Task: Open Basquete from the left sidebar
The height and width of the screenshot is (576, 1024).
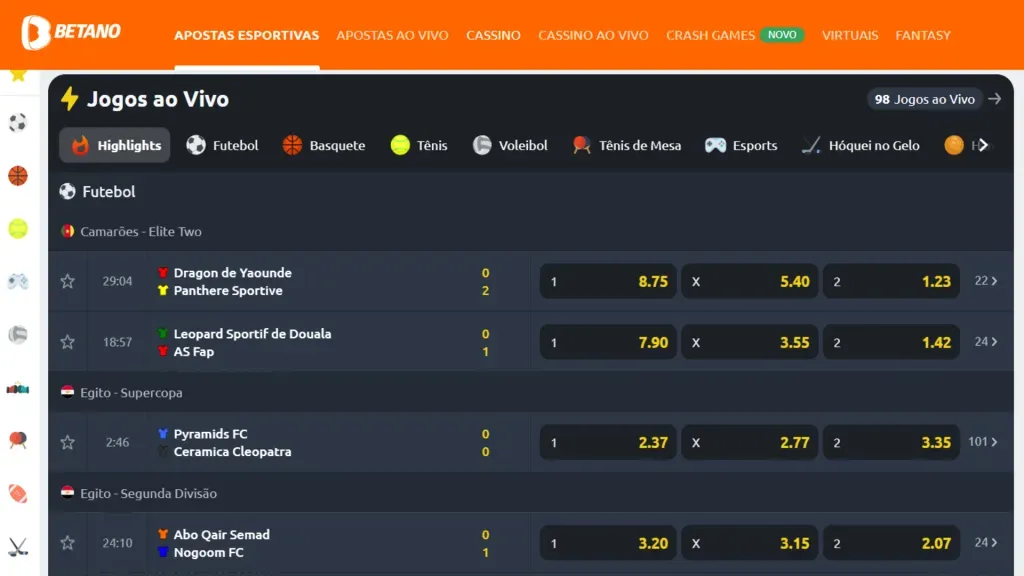Action: 16,176
